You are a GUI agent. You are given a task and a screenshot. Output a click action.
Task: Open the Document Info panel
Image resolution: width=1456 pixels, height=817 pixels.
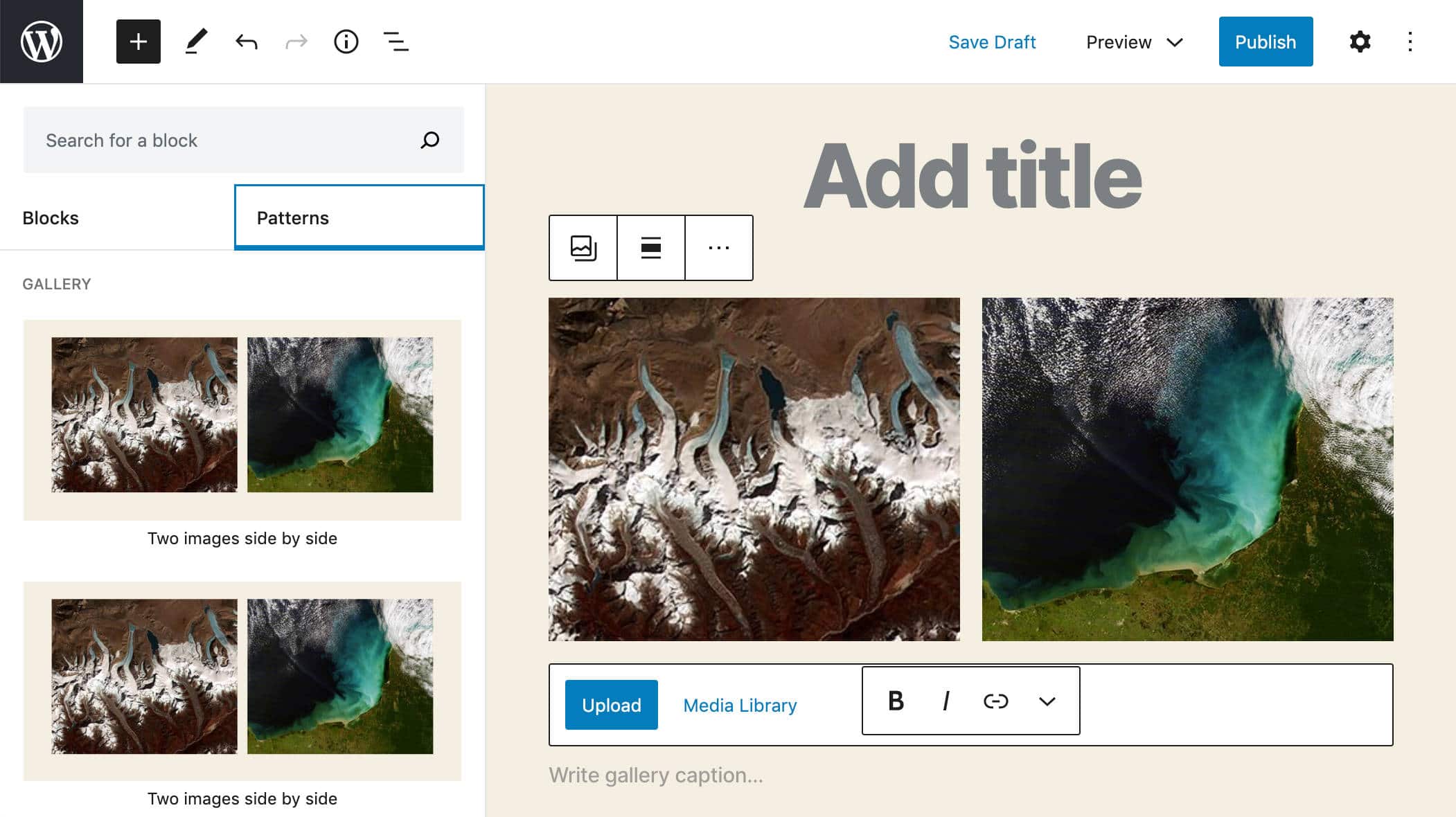tap(346, 41)
